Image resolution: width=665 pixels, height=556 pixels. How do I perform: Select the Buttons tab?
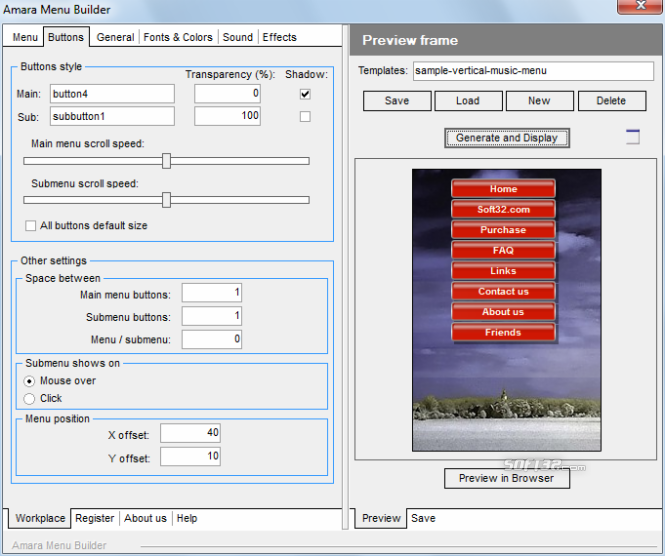(66, 37)
